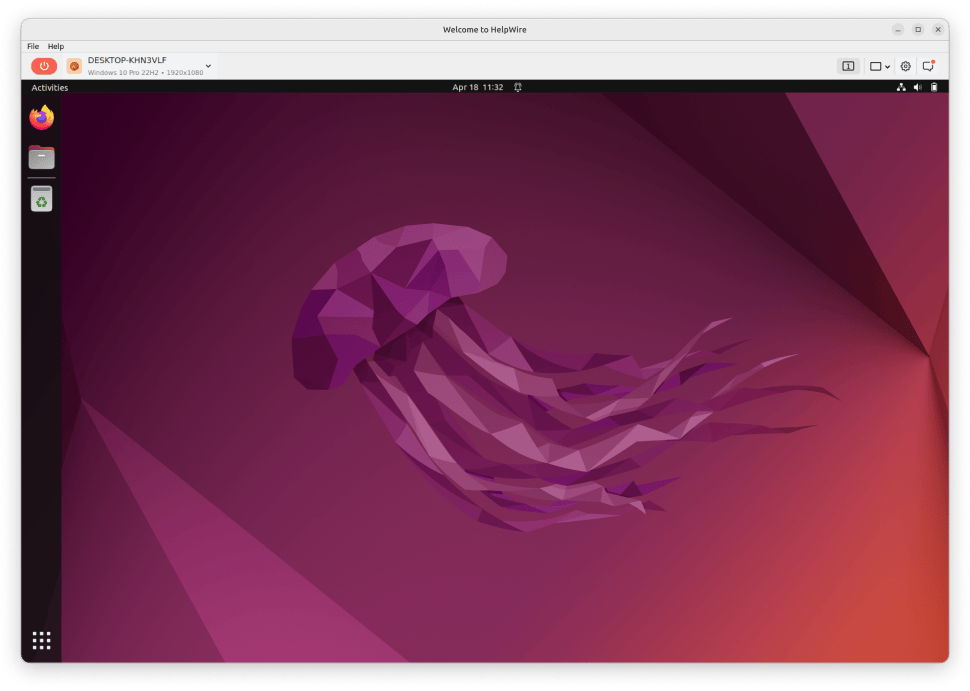This screenshot has height=691, width=970.
Task: Click the network icon in Ubuntu tray
Action: point(901,87)
